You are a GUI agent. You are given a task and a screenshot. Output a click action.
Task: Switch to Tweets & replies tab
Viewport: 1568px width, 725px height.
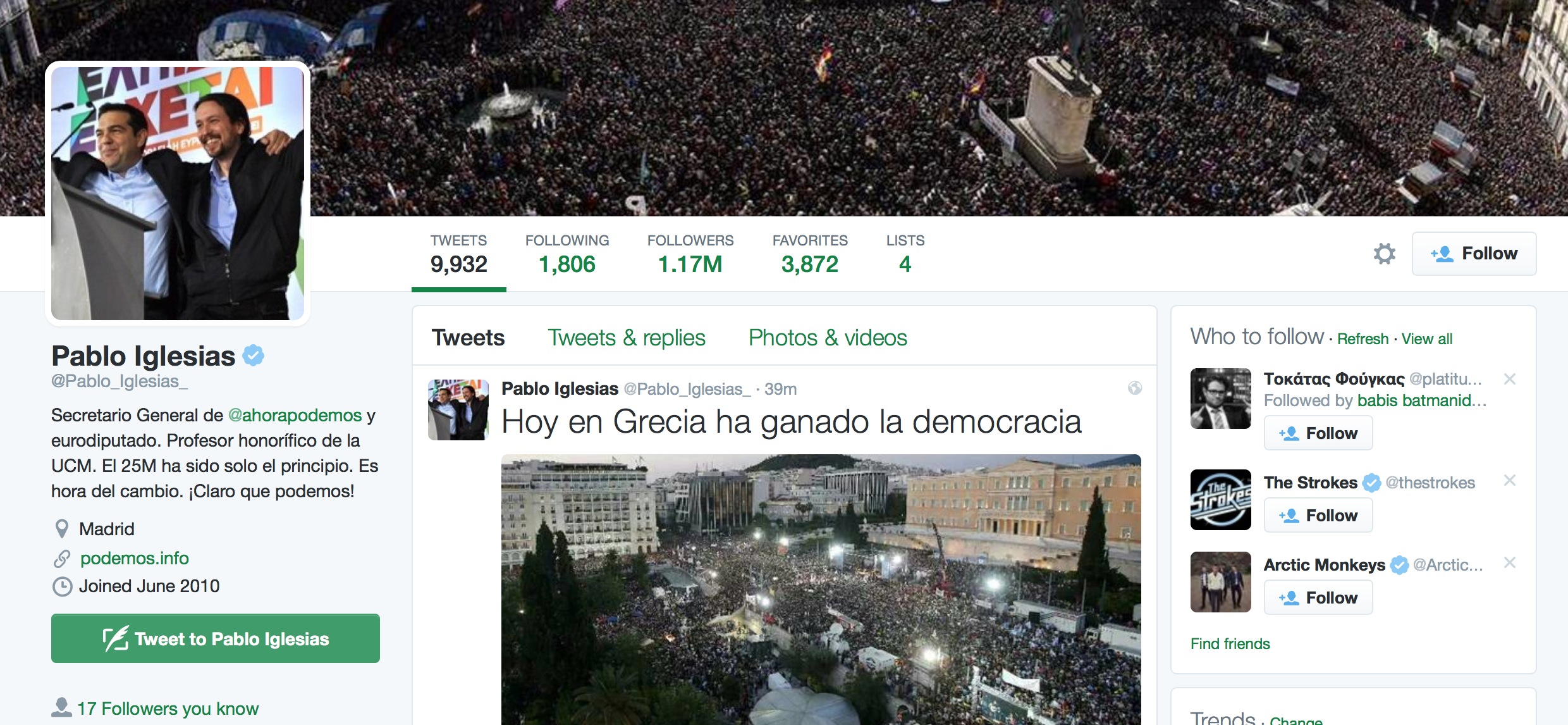click(627, 338)
